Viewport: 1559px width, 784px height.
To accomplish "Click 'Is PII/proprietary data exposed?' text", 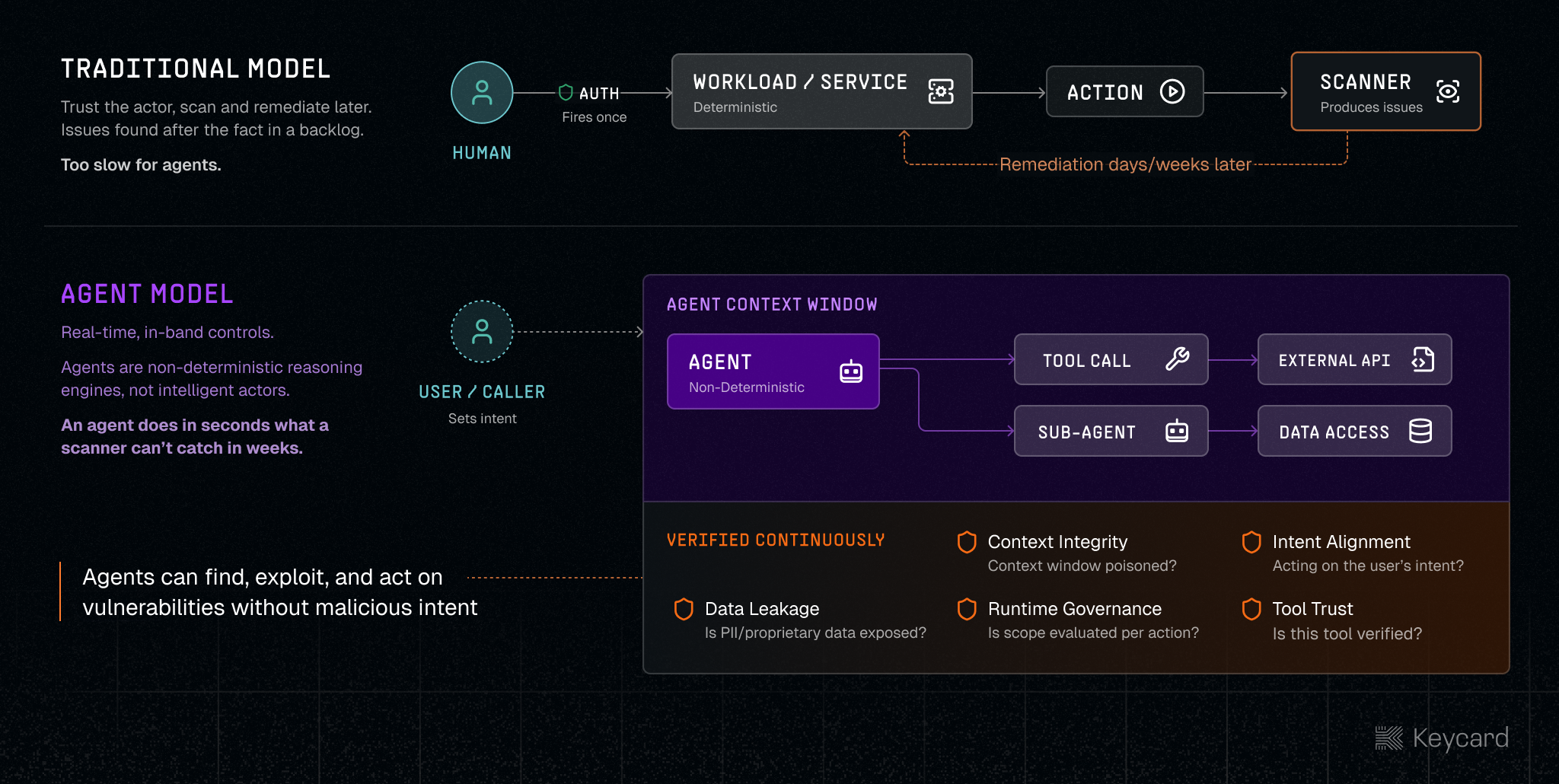I will point(815,633).
